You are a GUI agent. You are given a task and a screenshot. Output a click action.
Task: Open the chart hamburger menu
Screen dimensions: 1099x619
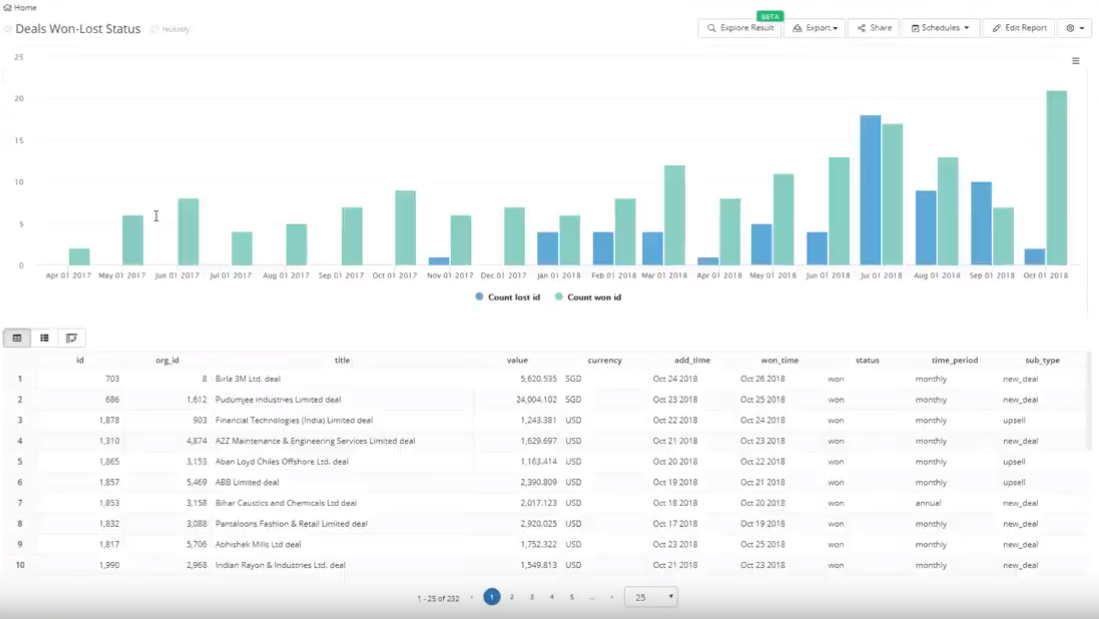(1076, 61)
